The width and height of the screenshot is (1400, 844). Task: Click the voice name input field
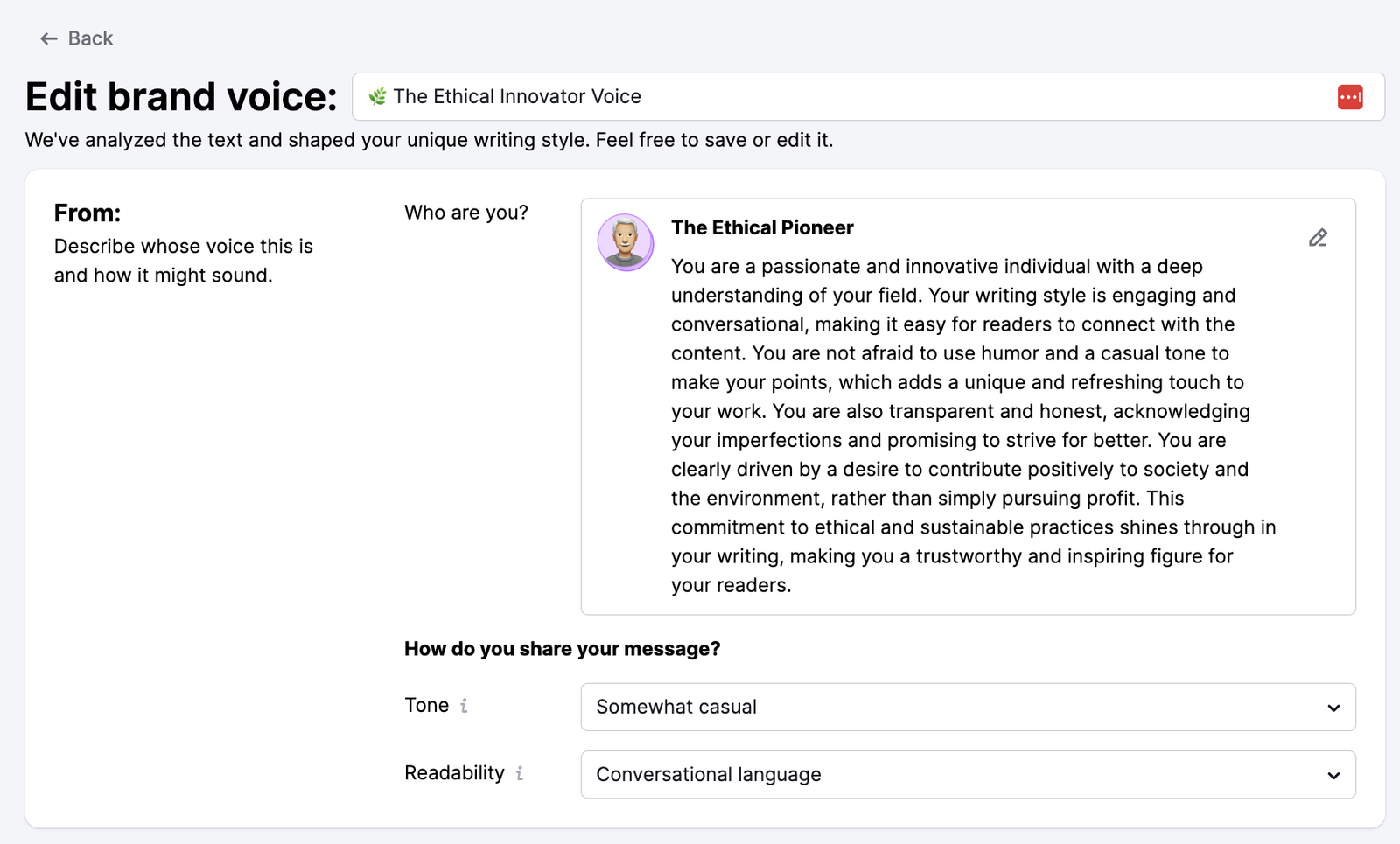pos(787,96)
